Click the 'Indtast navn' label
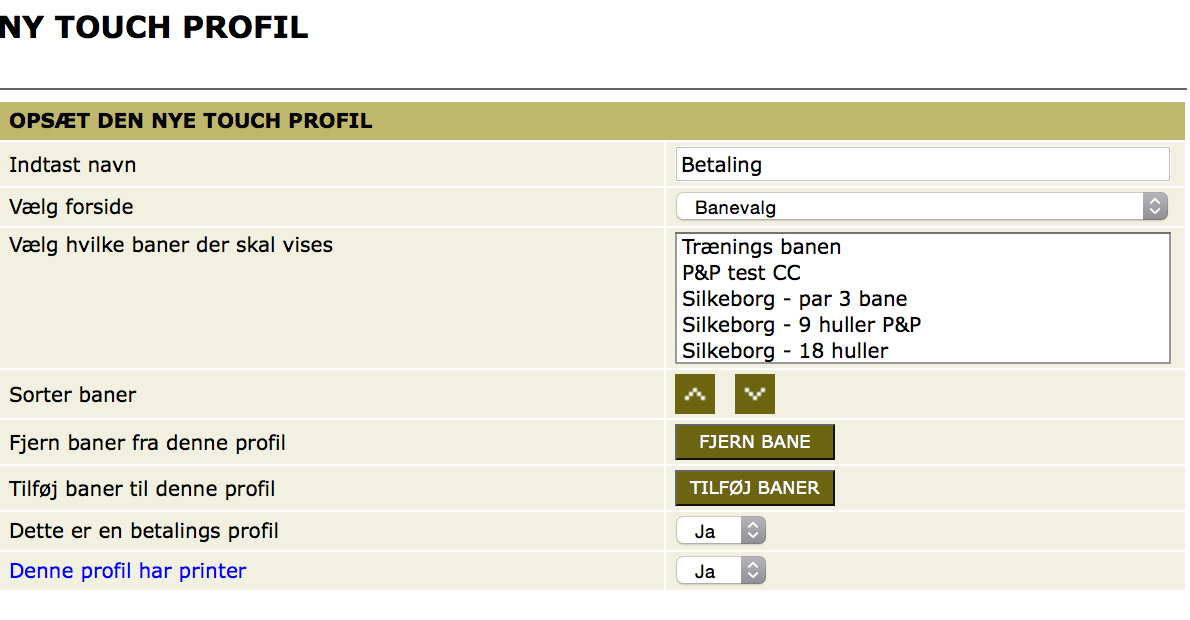Viewport: 1190px width, 620px height. tap(73, 165)
